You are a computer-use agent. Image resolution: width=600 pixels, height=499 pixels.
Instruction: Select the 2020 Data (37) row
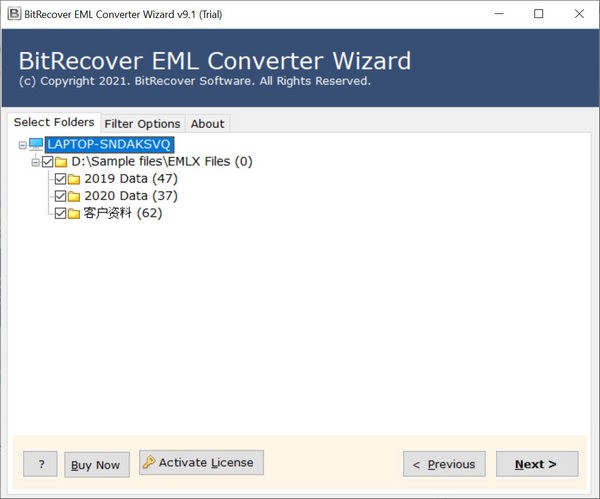pyautogui.click(x=131, y=196)
